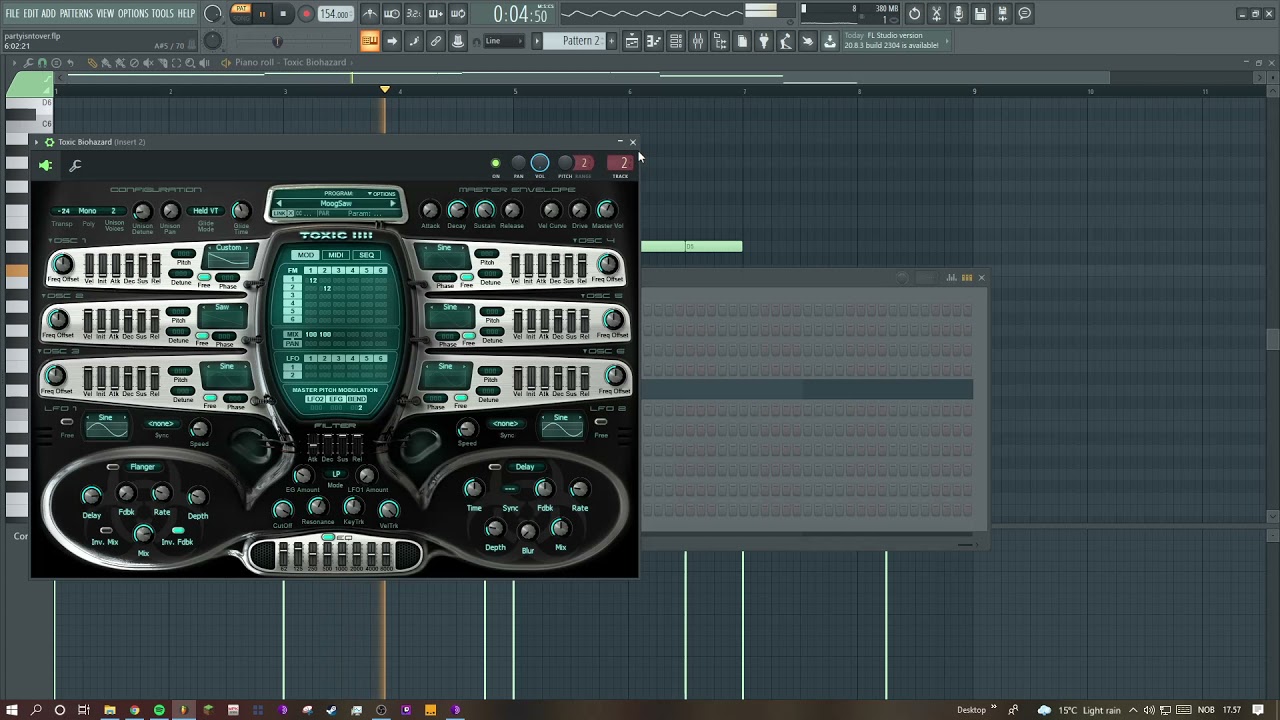Viewport: 1280px width, 720px height.
Task: Open the VIEW menu
Action: pyautogui.click(x=105, y=14)
